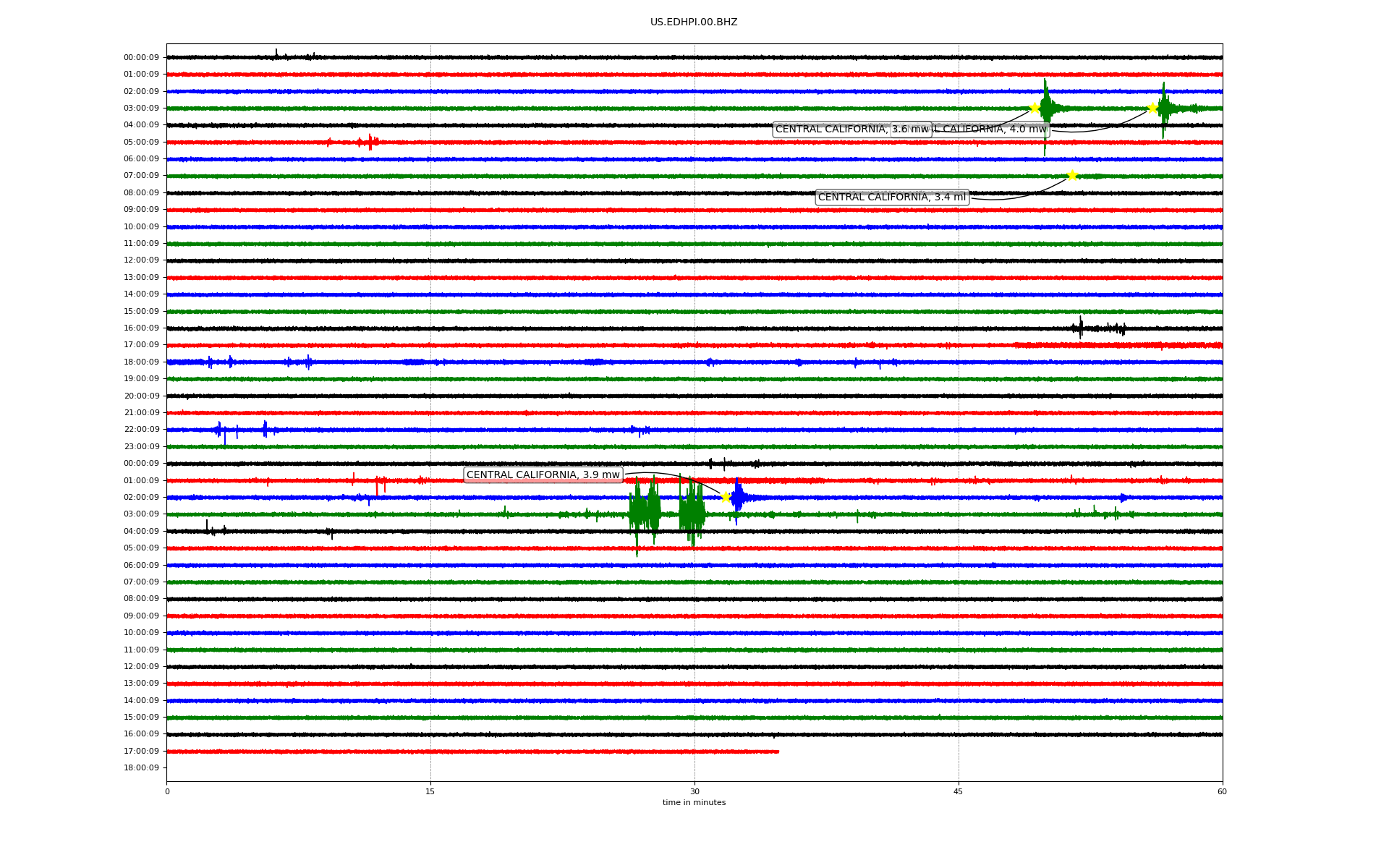Click the right star on the upper 03:00:09 trace

(x=1152, y=108)
